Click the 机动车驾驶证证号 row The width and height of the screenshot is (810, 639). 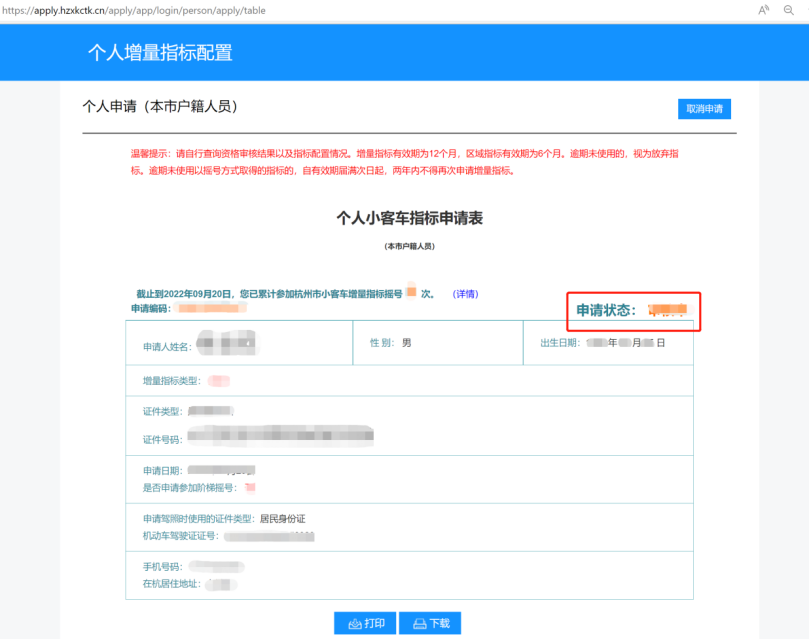click(230, 536)
